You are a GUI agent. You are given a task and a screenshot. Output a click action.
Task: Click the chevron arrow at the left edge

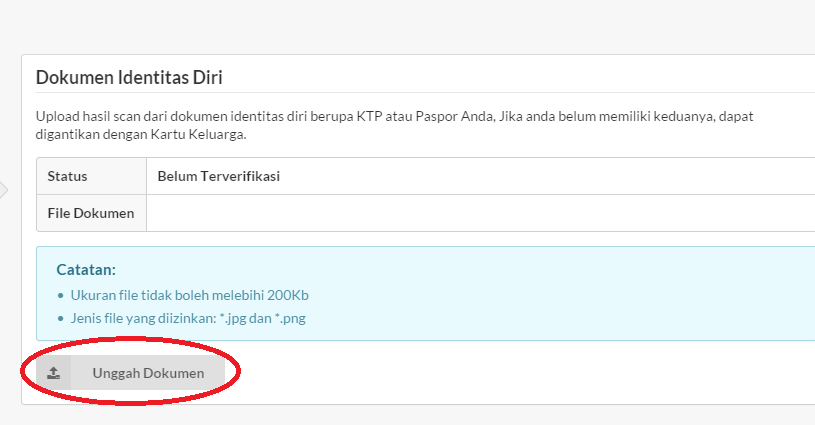tap(4, 190)
